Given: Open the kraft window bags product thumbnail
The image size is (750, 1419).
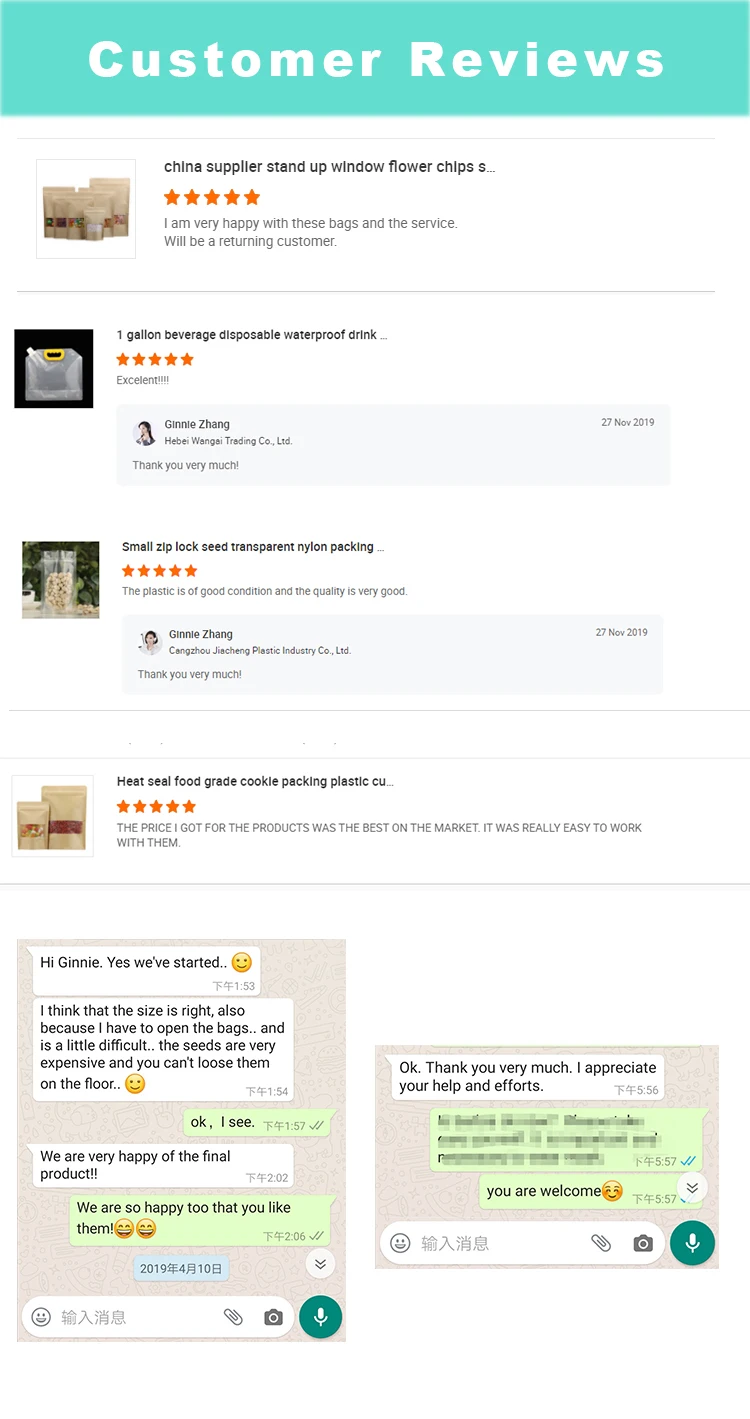Looking at the screenshot, I should click(x=86, y=209).
